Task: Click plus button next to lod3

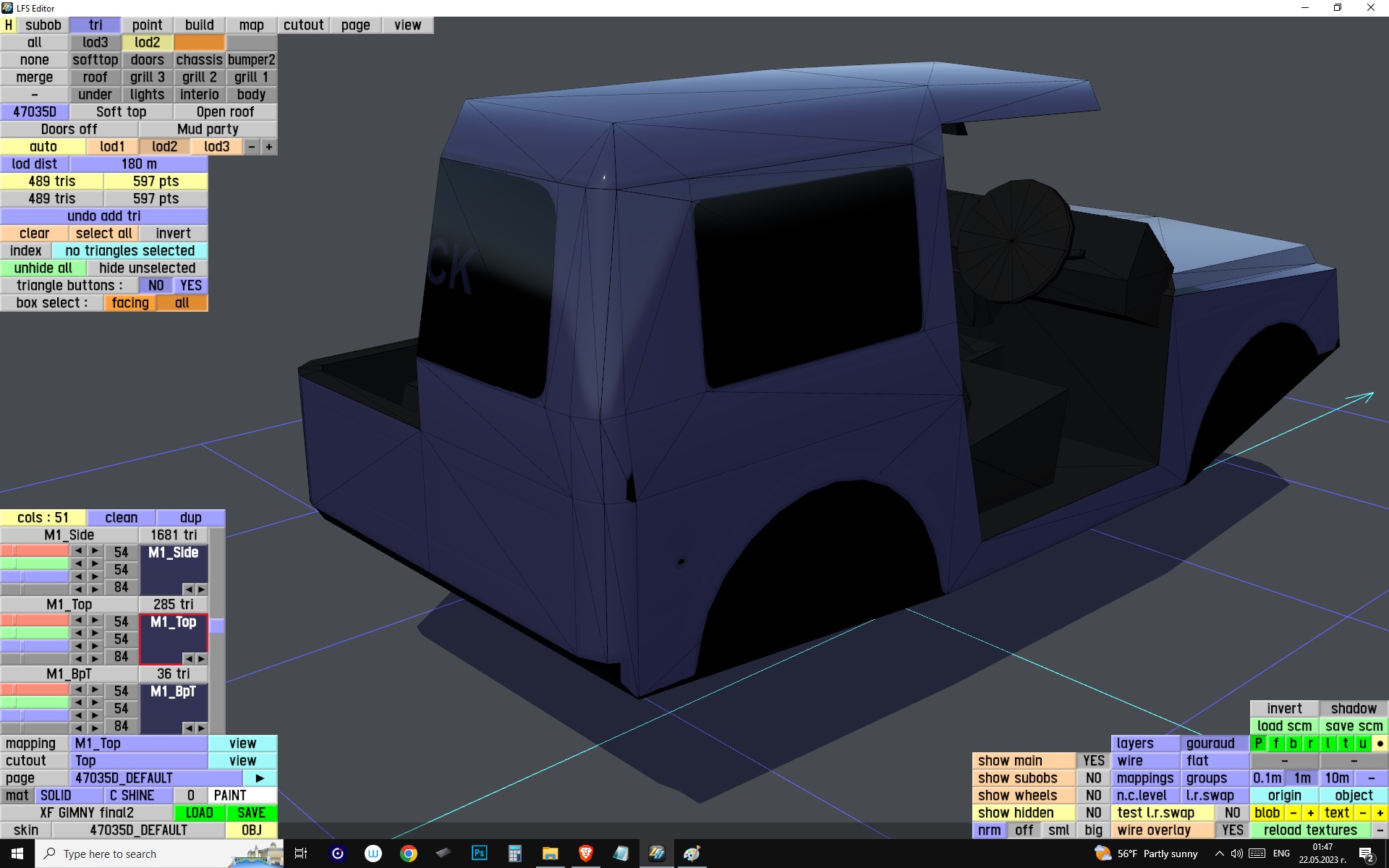Action: (x=268, y=147)
